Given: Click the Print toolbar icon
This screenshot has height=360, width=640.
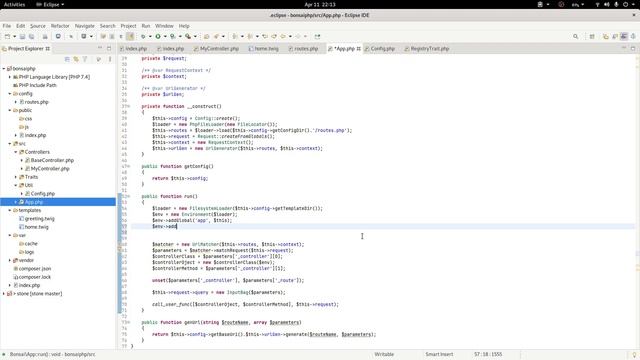Looking at the screenshot, I should [45, 36].
